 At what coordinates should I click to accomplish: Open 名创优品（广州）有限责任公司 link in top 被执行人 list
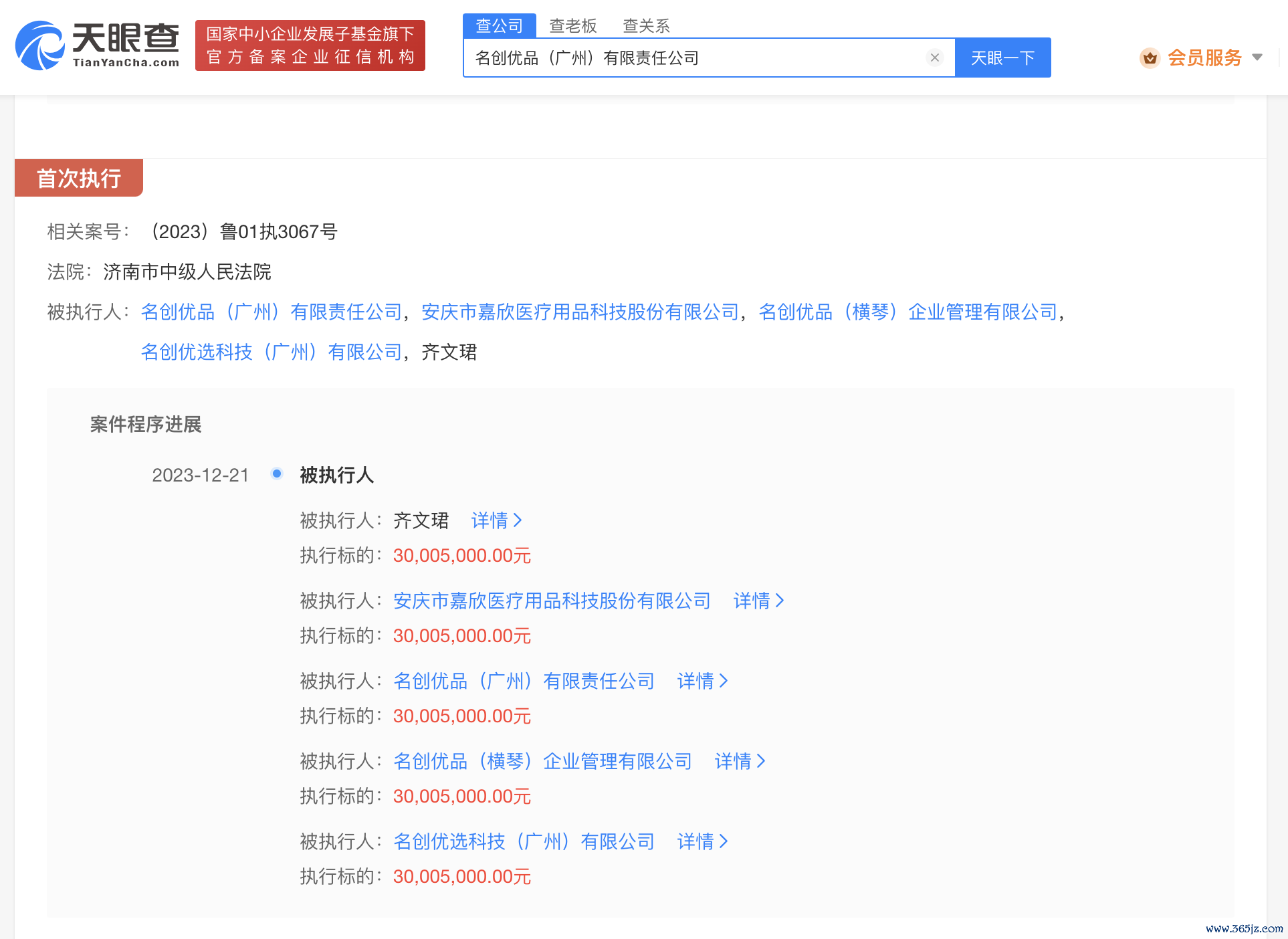click(x=271, y=312)
